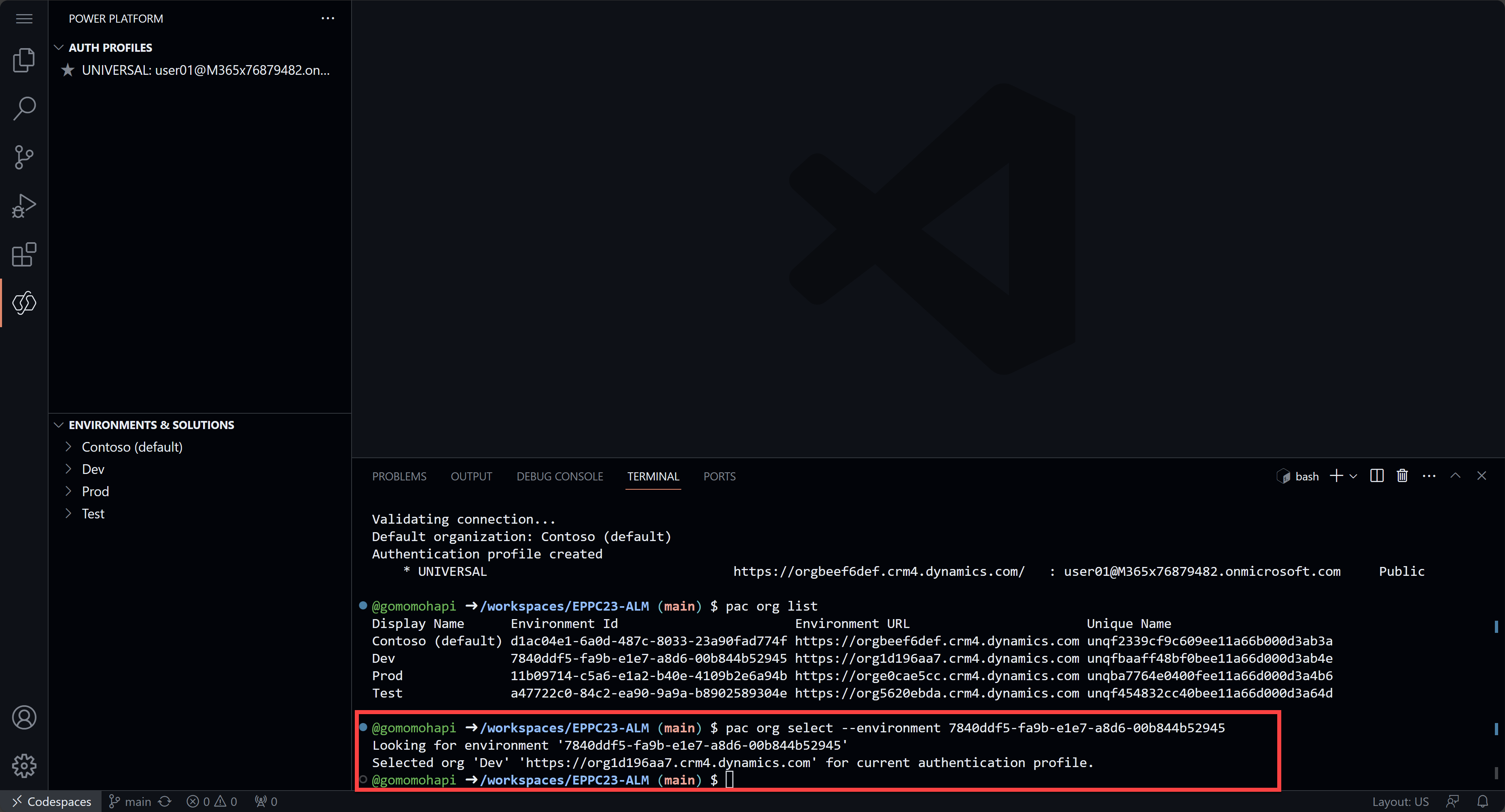Viewport: 1505px width, 812px height.
Task: Open the notifications bell
Action: (1483, 801)
